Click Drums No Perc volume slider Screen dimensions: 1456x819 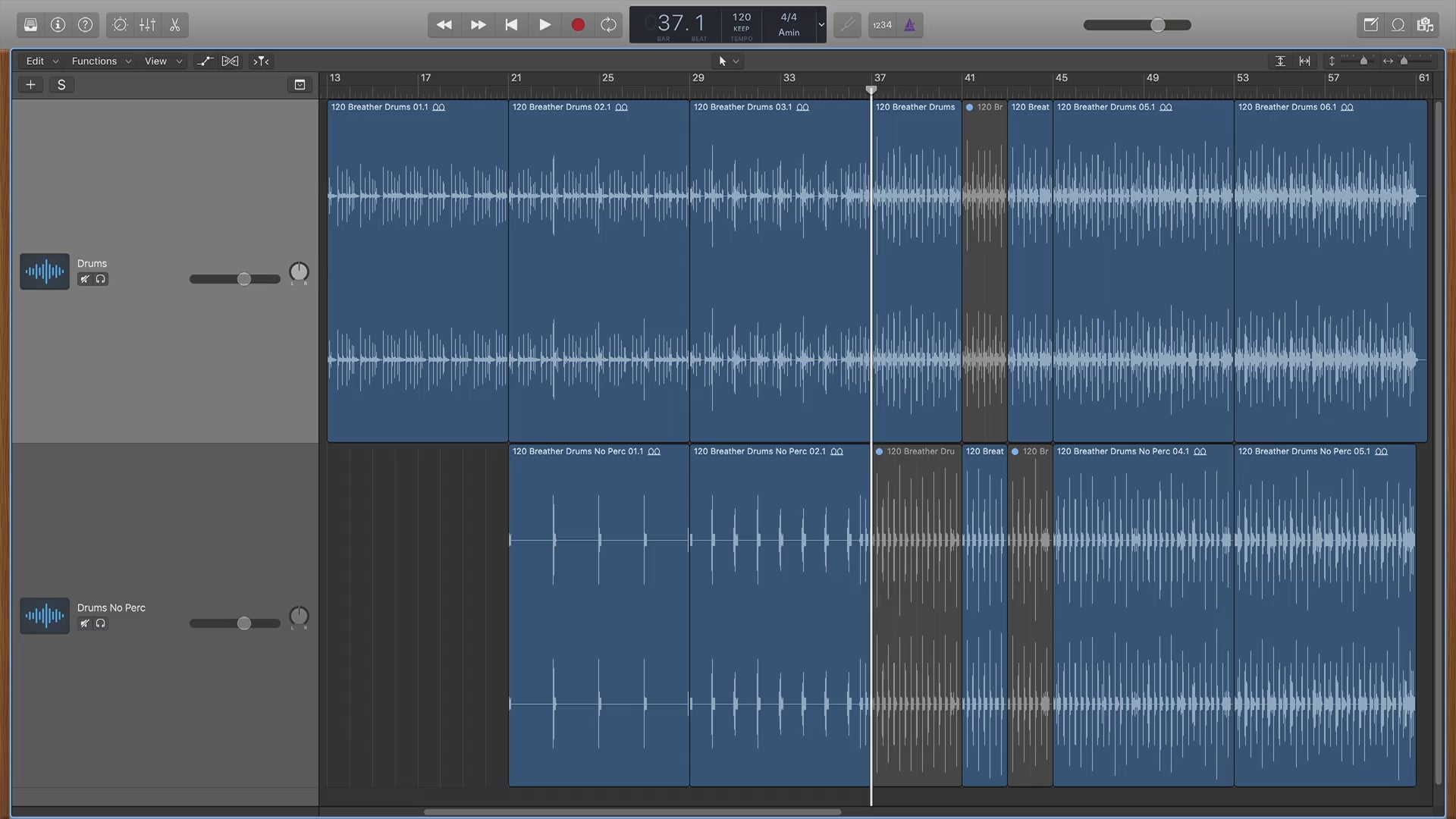pyautogui.click(x=235, y=623)
